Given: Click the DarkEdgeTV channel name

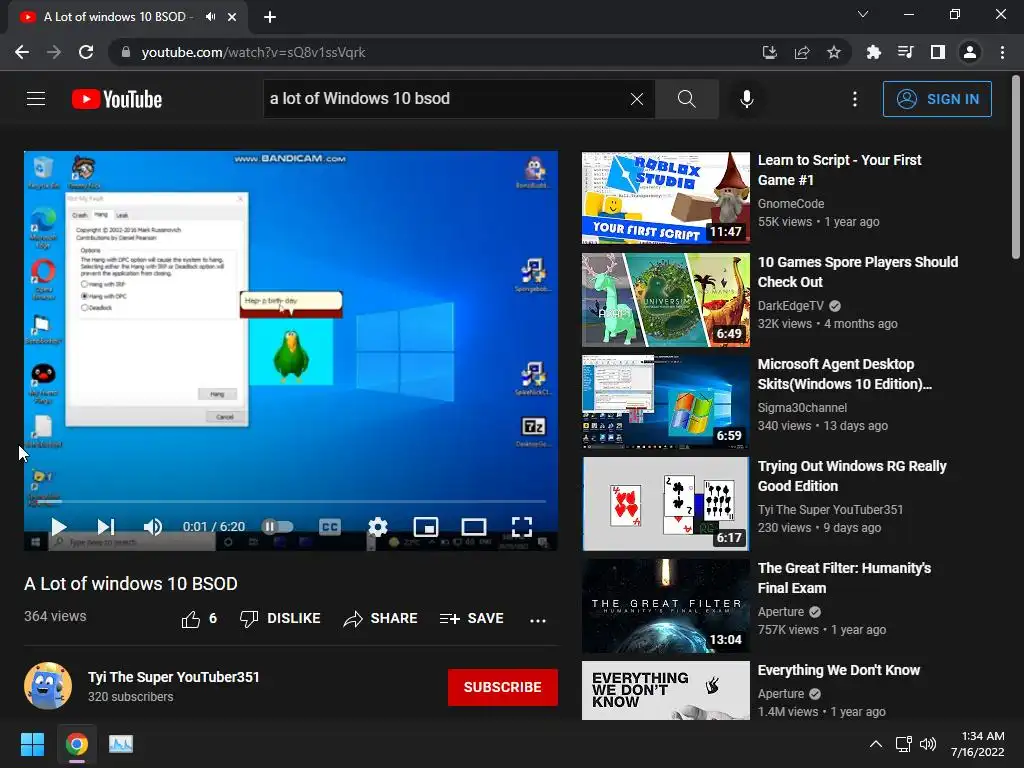Looking at the screenshot, I should click(x=790, y=306).
